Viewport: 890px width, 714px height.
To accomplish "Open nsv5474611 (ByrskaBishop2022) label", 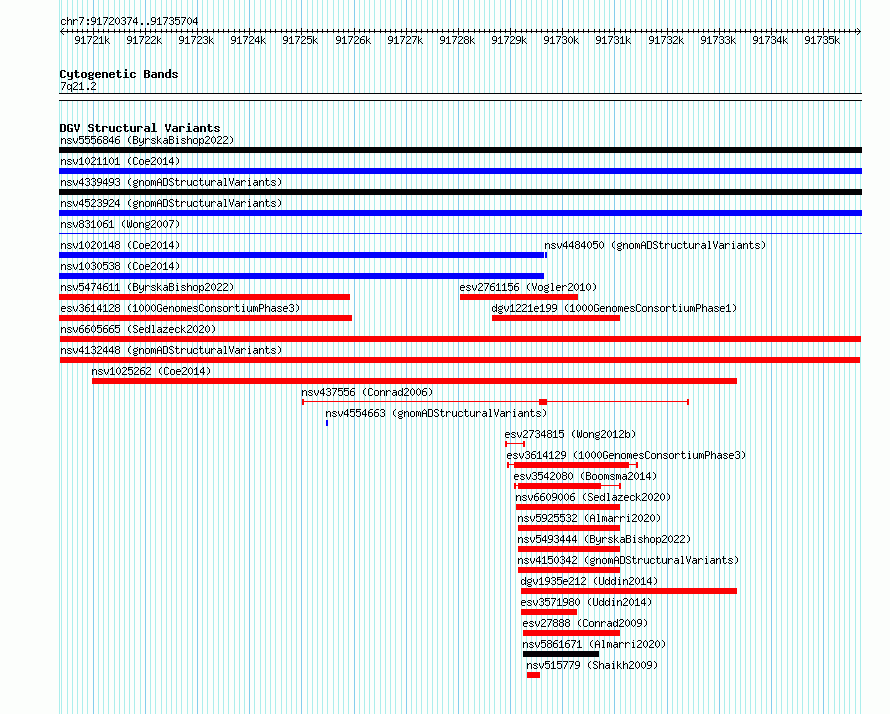I will 147,287.
